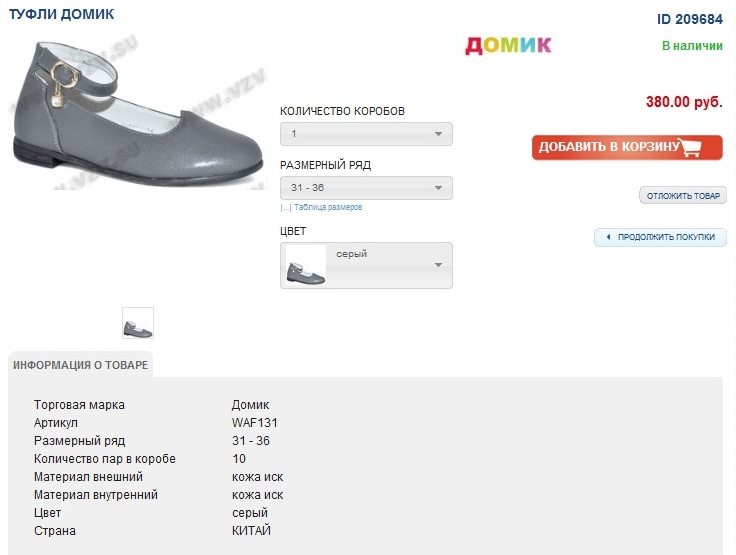
Task: Click the Отложить товар button
Action: 682,196
